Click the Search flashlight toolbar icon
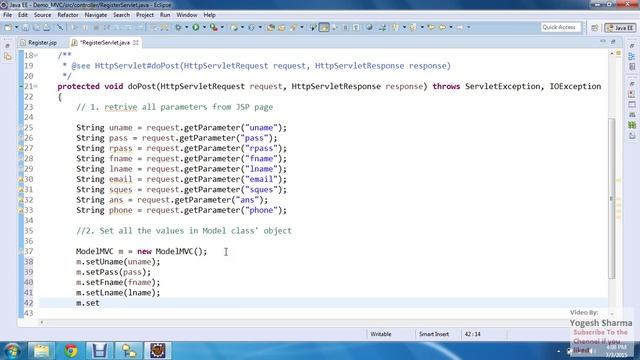 coord(293,27)
